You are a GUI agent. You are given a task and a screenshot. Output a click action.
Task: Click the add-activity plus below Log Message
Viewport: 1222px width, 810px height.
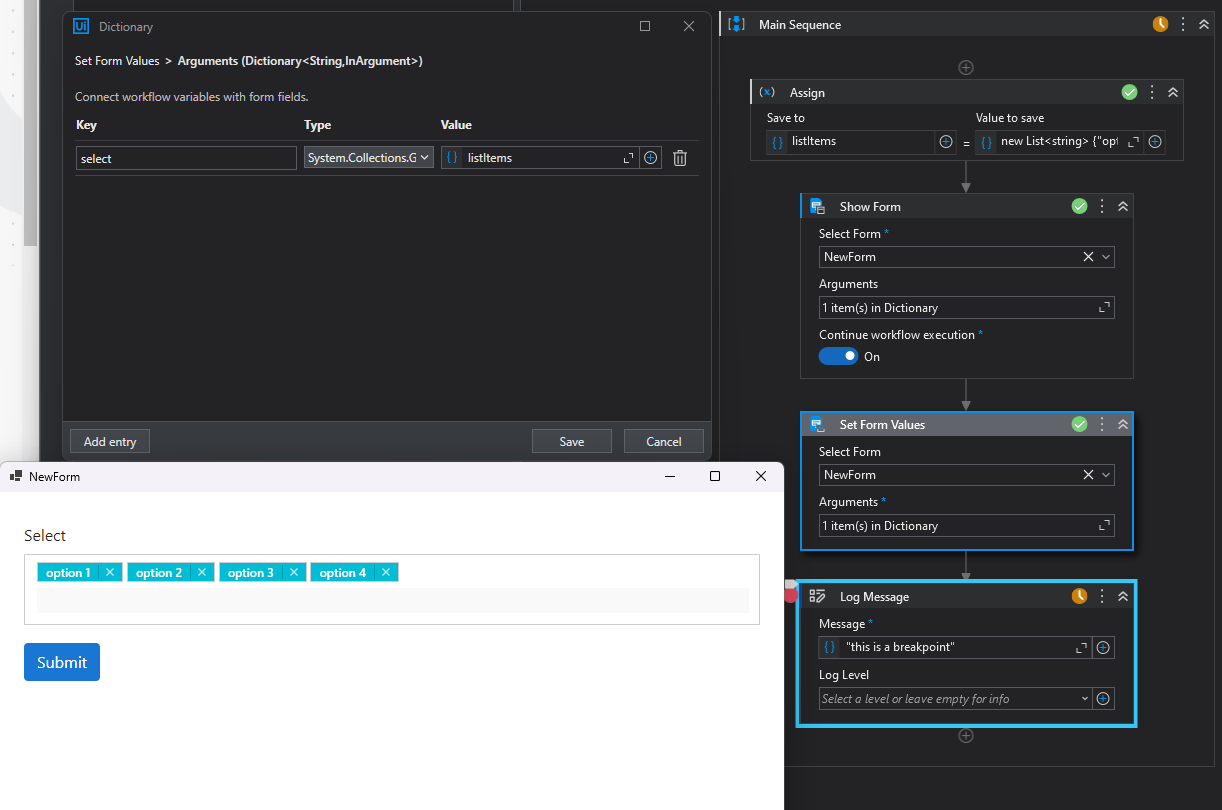coord(966,736)
